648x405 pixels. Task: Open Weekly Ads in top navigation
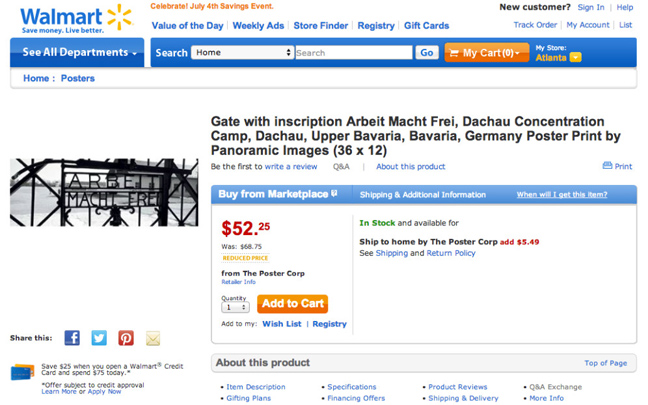pos(257,26)
